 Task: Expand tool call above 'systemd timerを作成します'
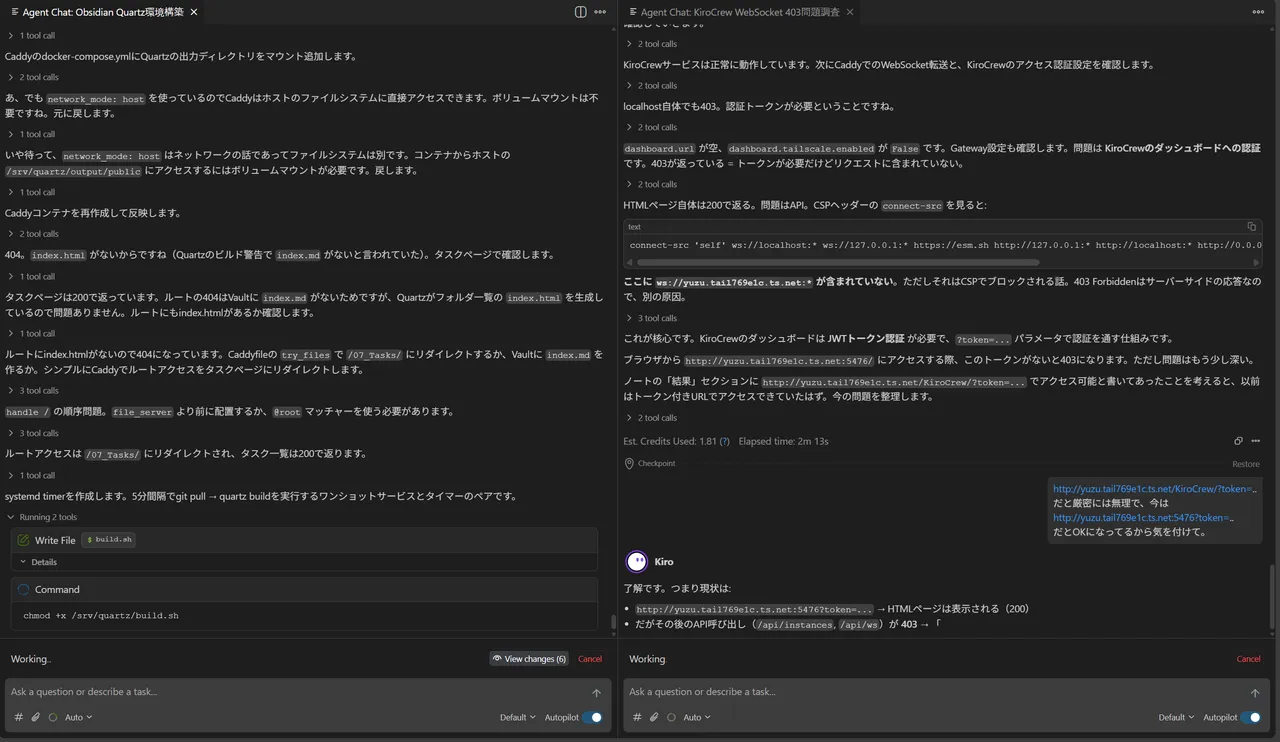32,475
